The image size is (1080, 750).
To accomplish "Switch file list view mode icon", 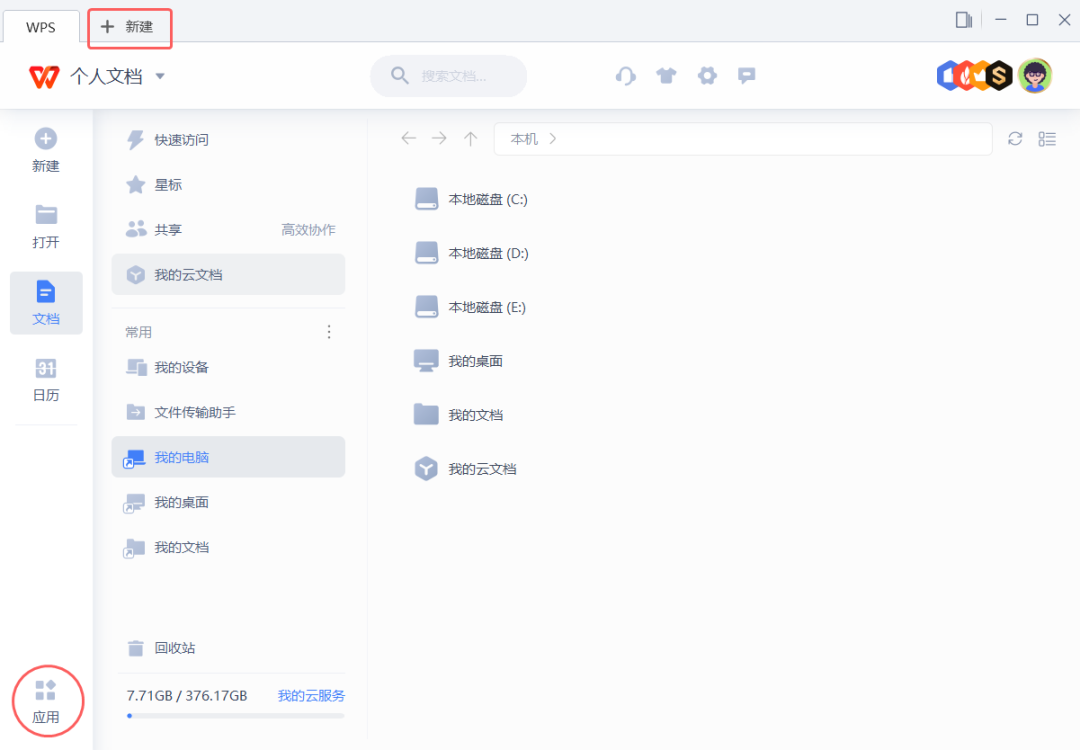I will click(x=1047, y=139).
